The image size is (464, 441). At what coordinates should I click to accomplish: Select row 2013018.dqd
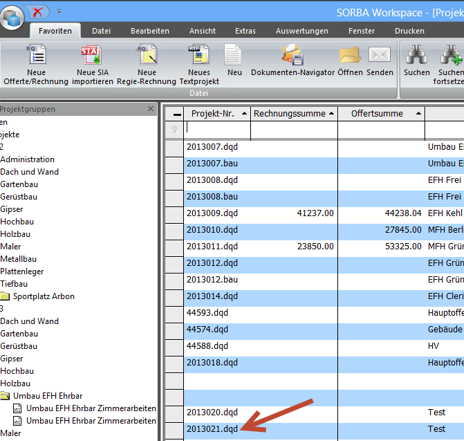[212, 363]
